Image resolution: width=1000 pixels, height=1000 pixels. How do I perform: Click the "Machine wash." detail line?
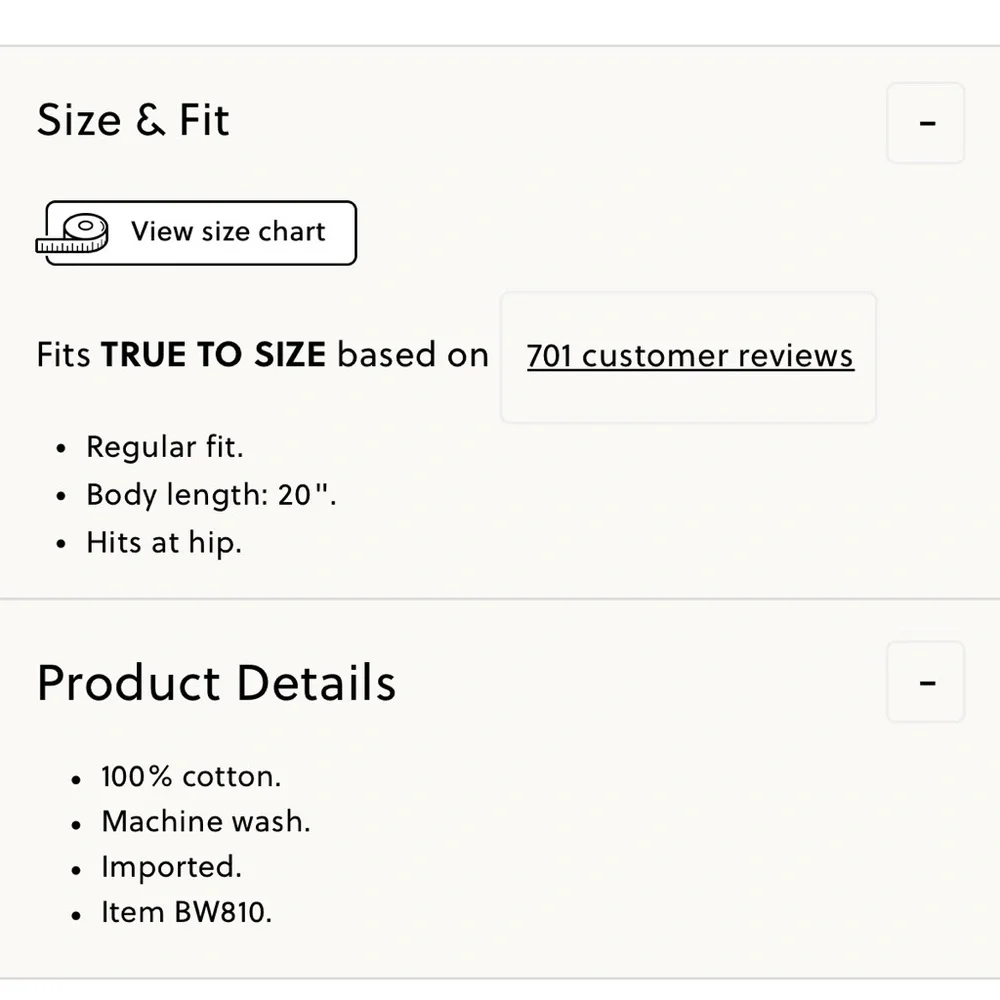coord(206,822)
